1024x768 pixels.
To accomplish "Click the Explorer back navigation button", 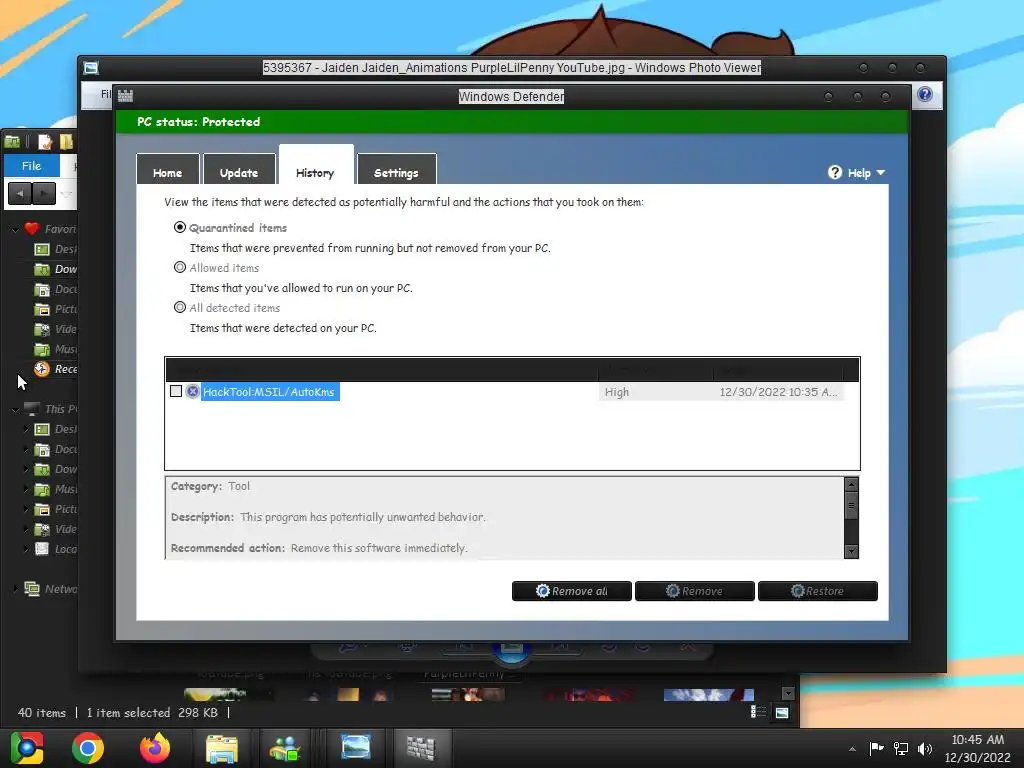I will [20, 193].
